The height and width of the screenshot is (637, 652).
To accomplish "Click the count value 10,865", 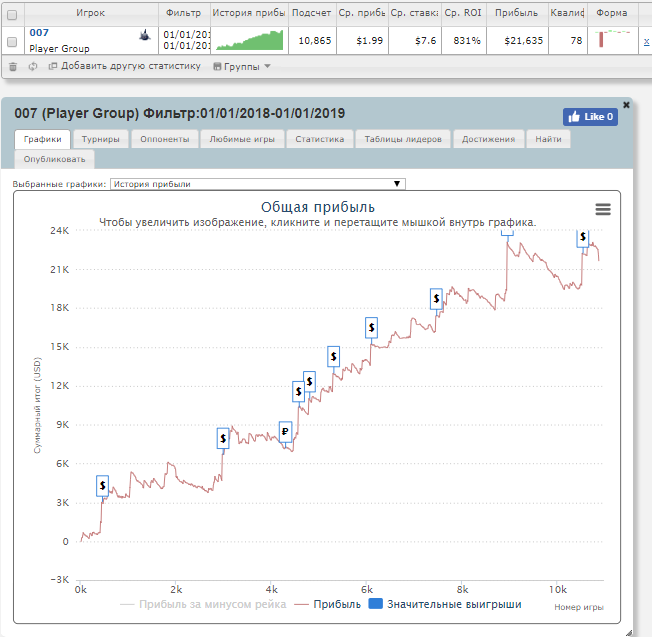I will point(315,40).
